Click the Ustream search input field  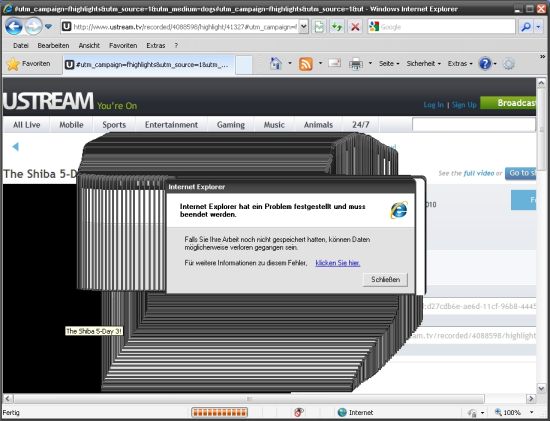pos(474,125)
